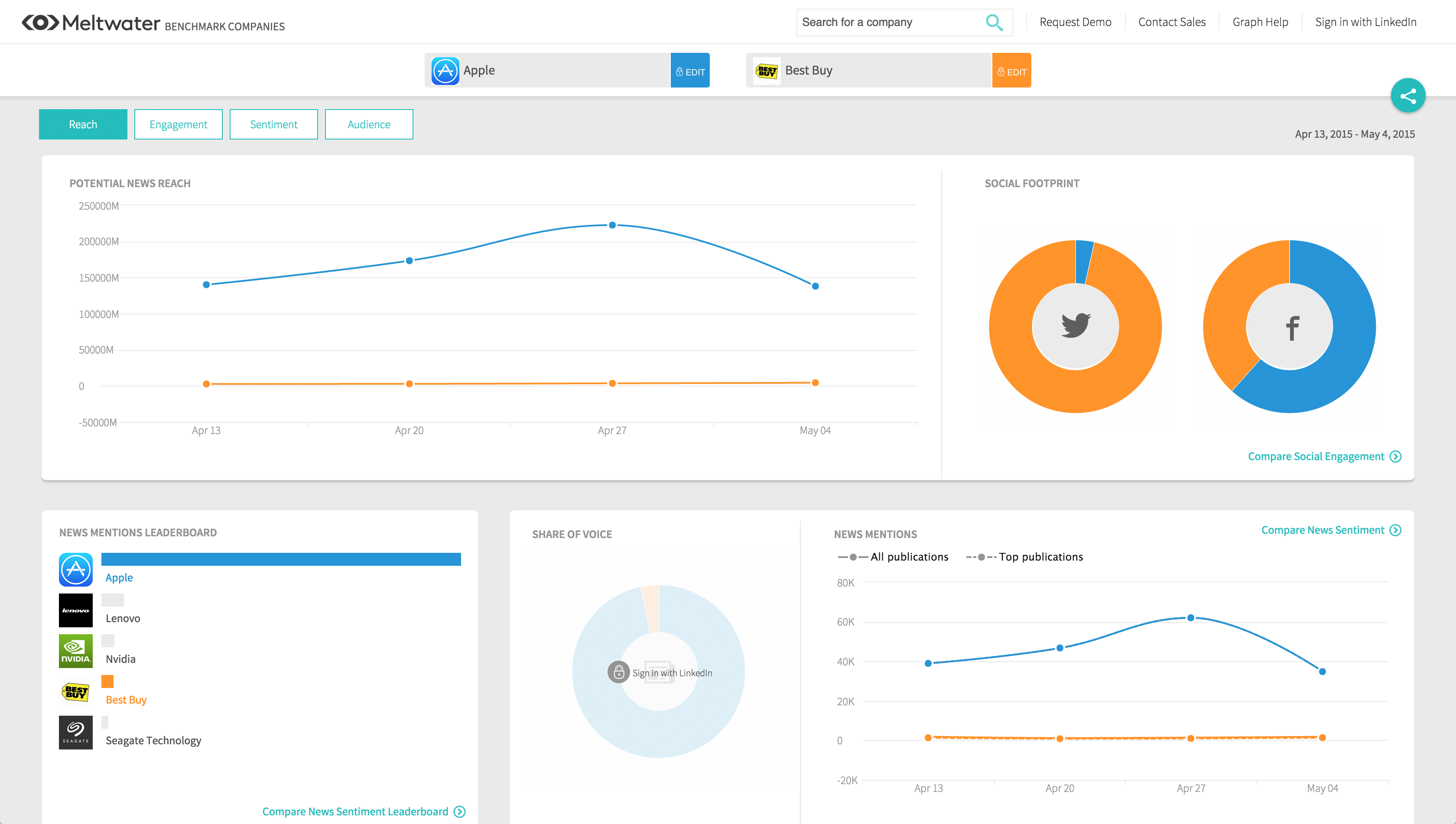Click Apple name link in leaderboard

point(119,578)
